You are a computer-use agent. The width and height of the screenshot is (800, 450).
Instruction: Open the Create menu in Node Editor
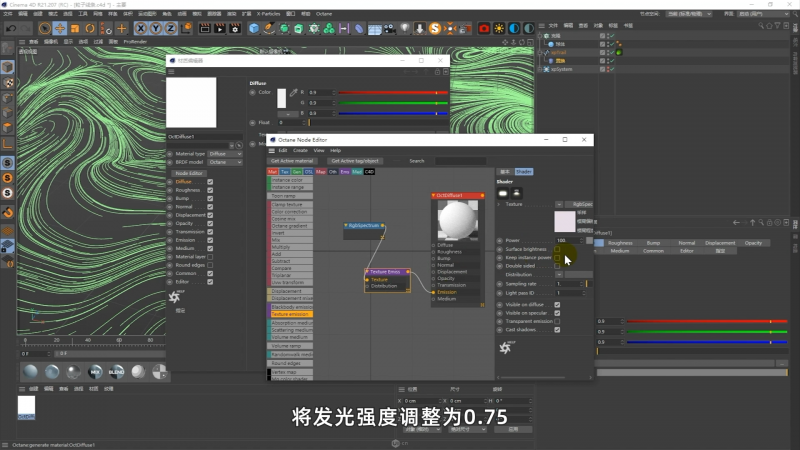[300, 151]
